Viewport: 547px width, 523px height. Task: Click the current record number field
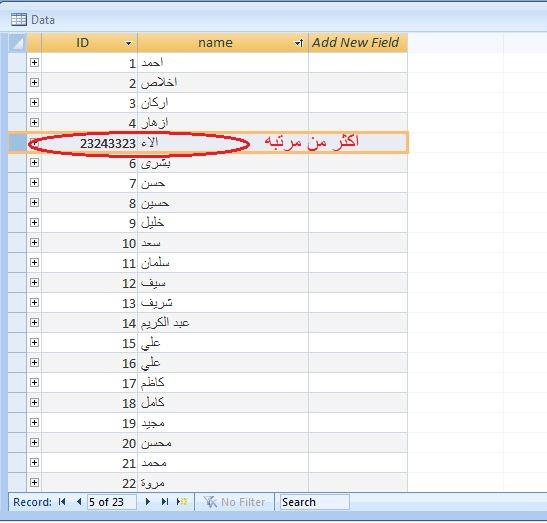[x=111, y=502]
